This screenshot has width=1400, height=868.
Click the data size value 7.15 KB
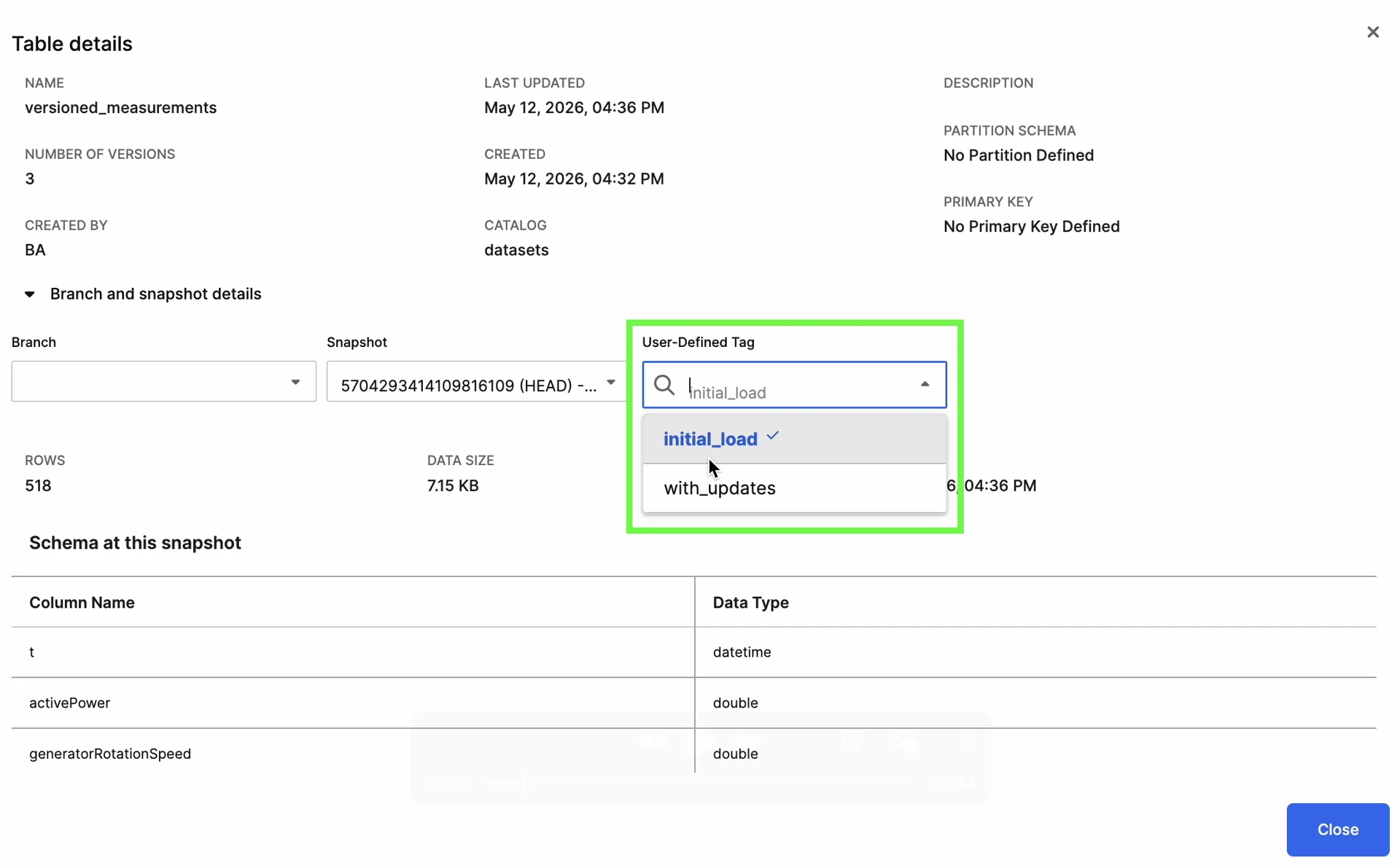click(453, 485)
